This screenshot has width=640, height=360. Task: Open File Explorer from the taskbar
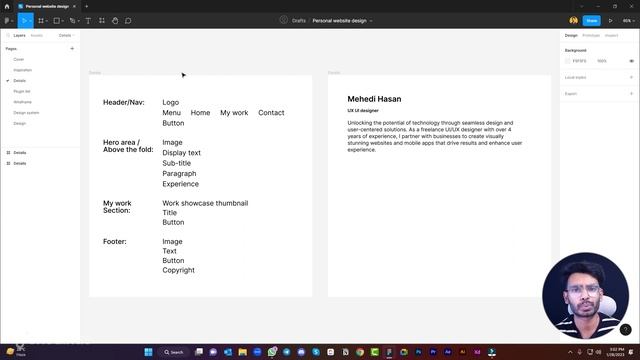click(242, 352)
